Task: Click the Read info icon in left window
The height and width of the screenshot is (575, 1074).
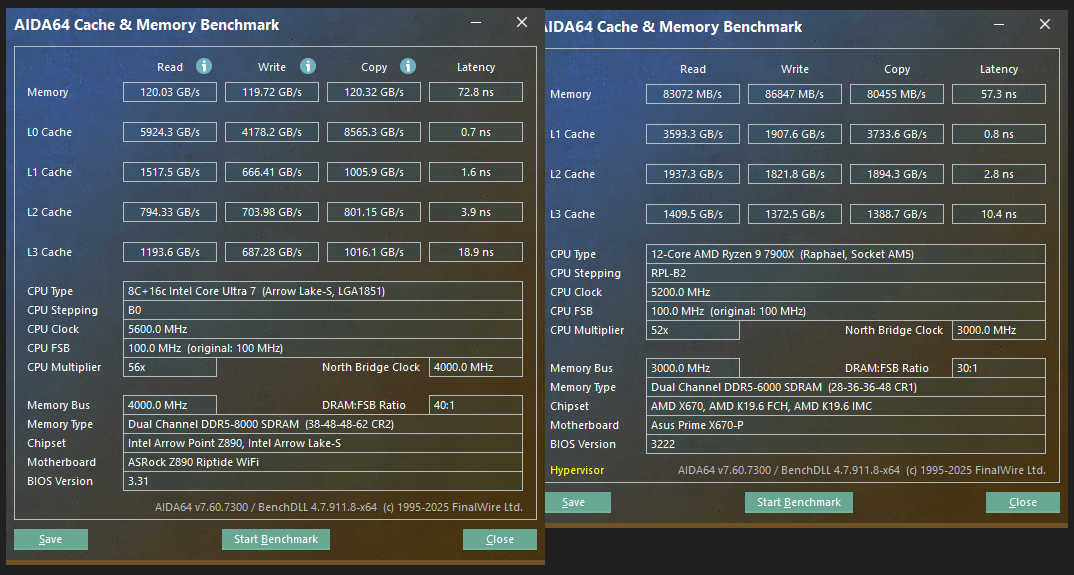Action: coord(204,66)
